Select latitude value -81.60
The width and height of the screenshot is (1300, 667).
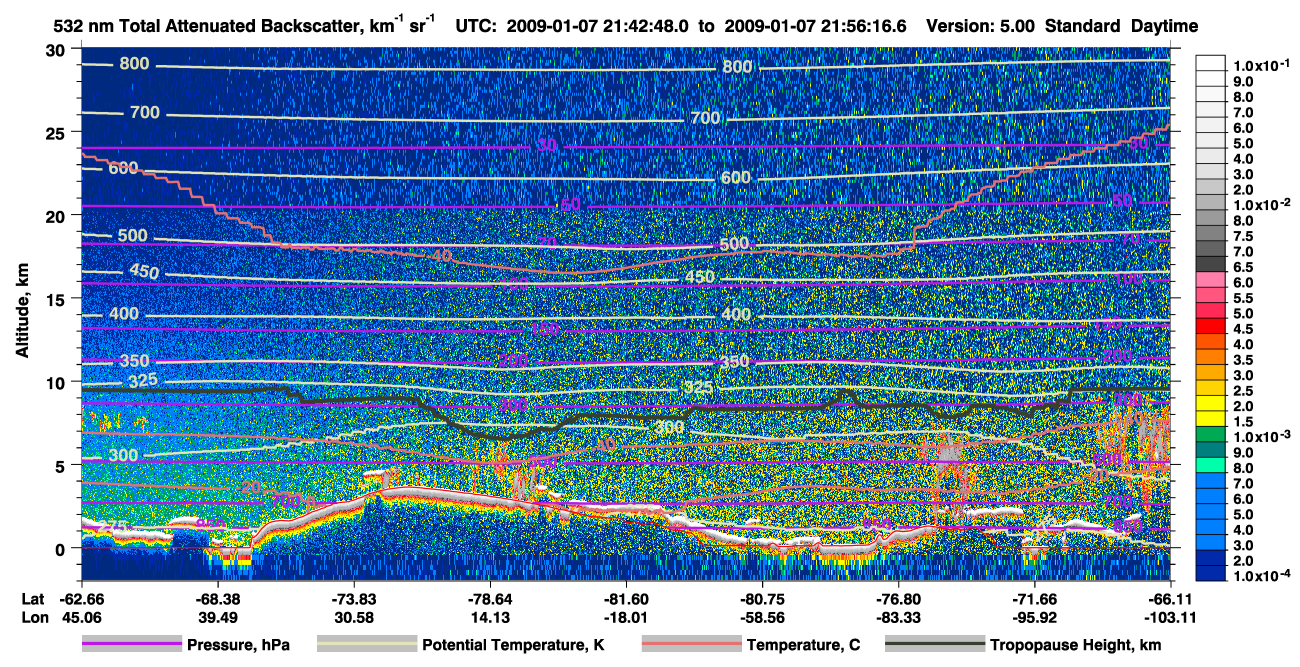626,598
